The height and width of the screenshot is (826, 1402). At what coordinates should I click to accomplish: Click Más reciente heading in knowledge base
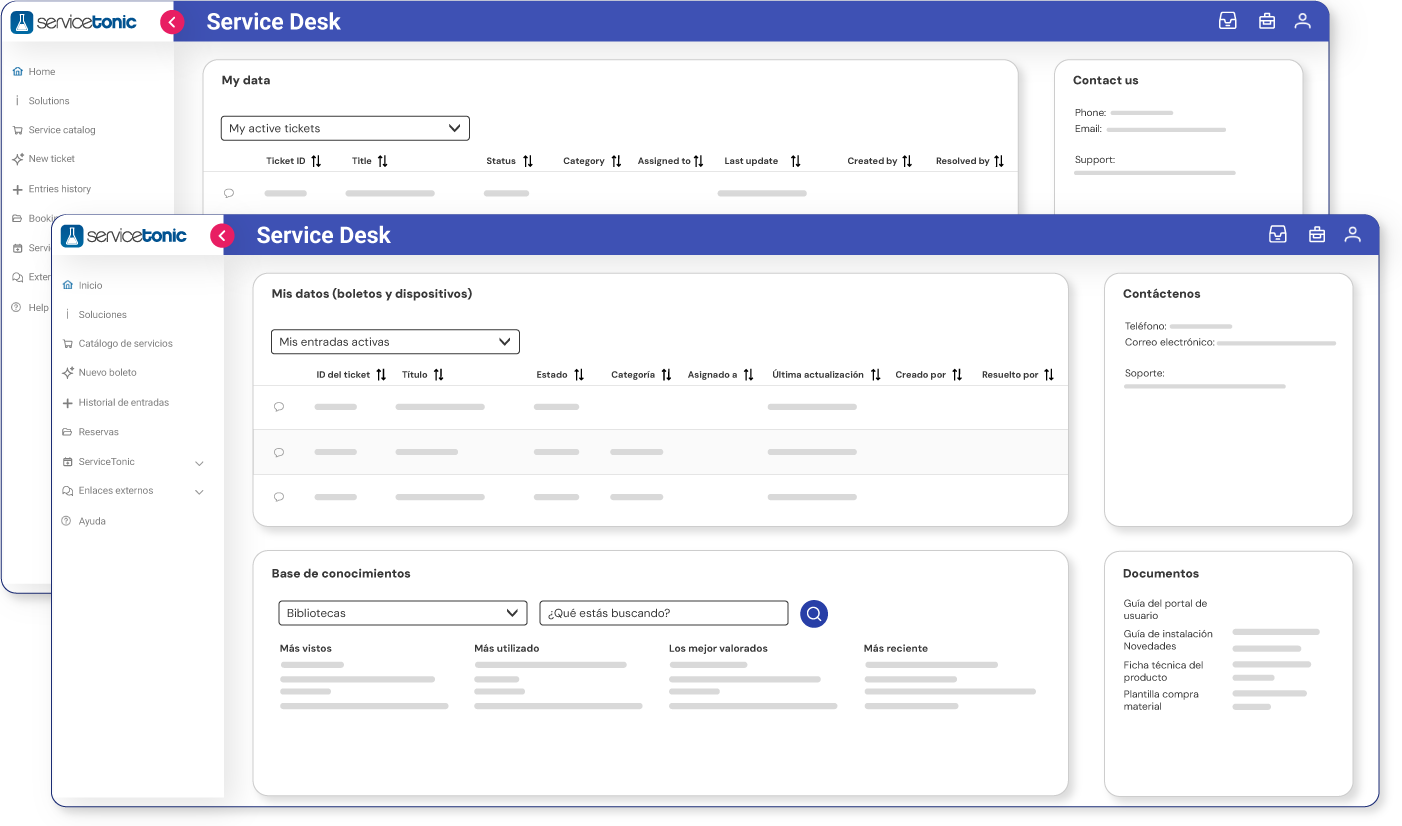click(896, 649)
